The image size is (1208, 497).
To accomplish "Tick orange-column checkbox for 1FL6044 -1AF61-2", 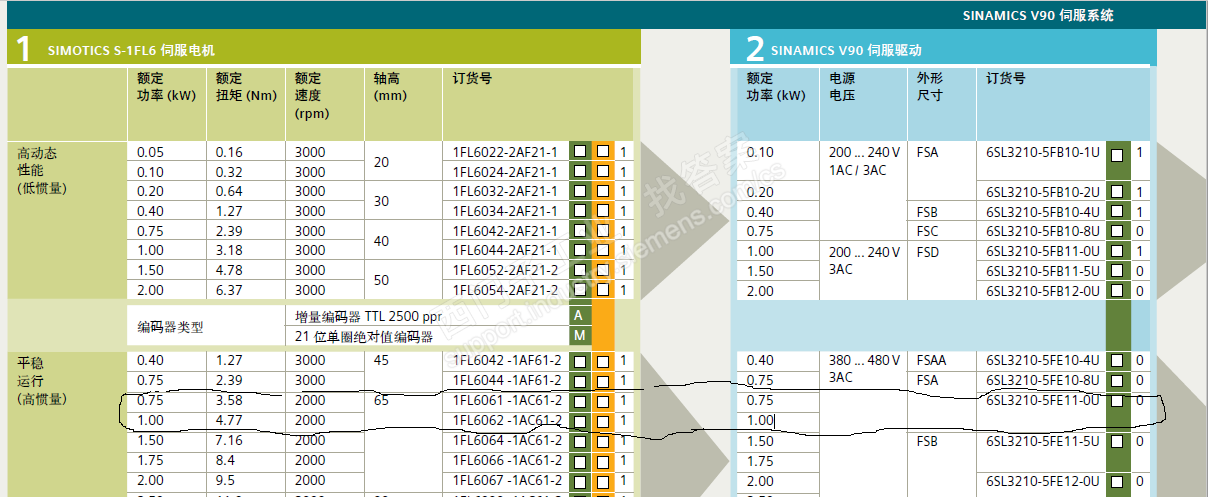I will click(603, 381).
